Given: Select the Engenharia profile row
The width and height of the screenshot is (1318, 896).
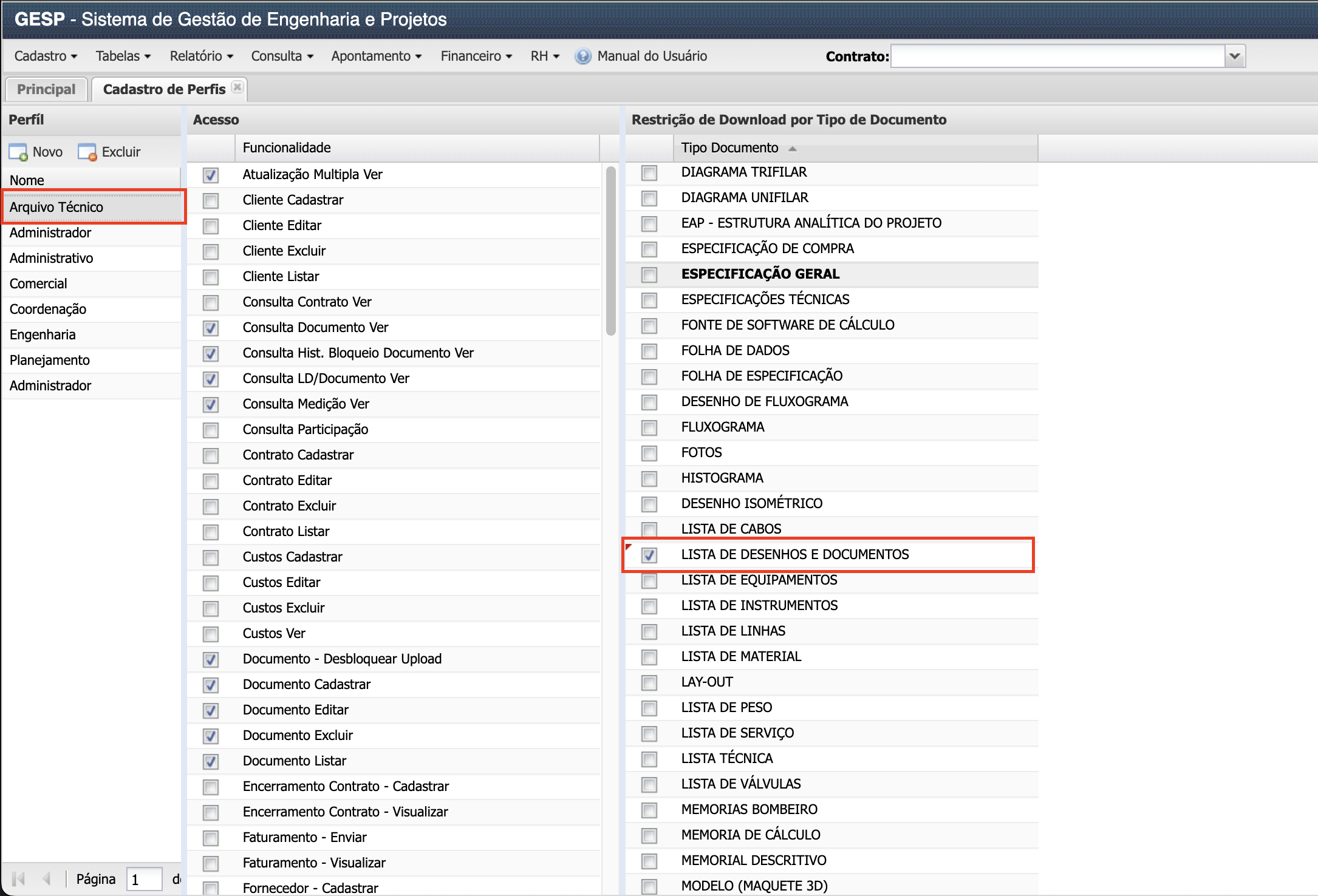Looking at the screenshot, I should click(43, 334).
